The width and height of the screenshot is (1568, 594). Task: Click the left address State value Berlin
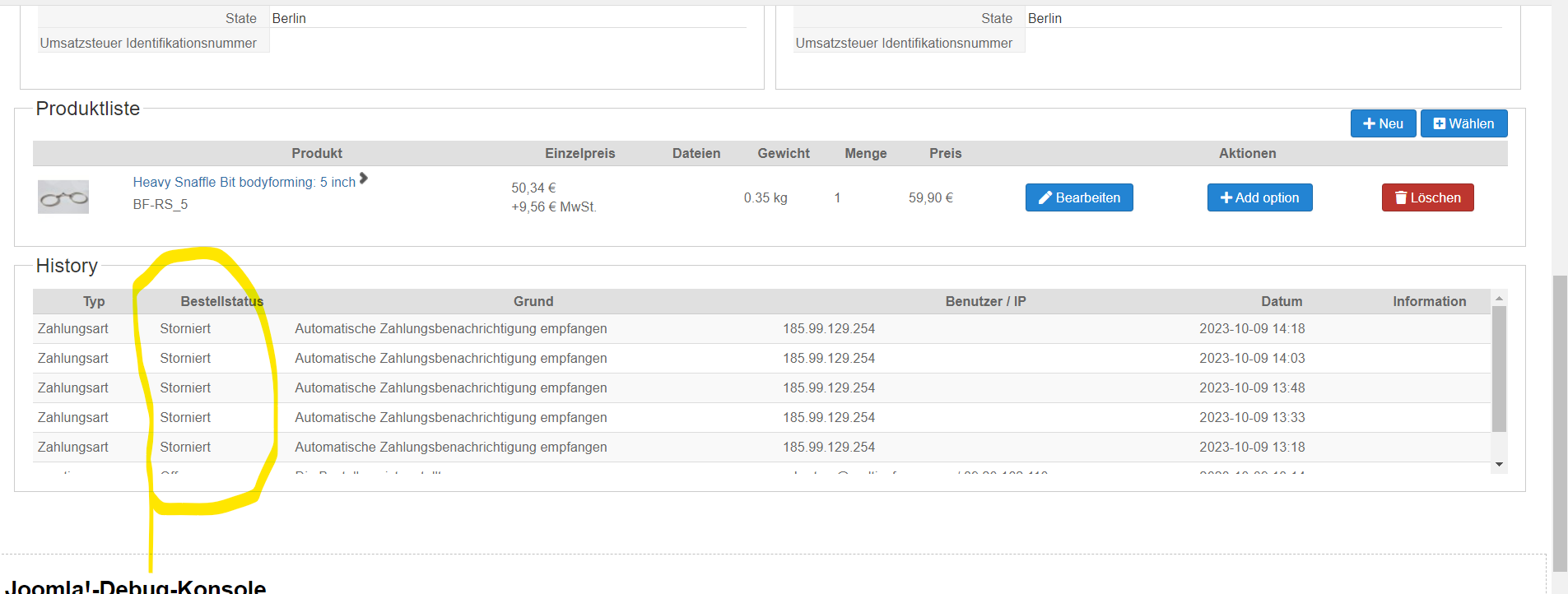(x=289, y=18)
